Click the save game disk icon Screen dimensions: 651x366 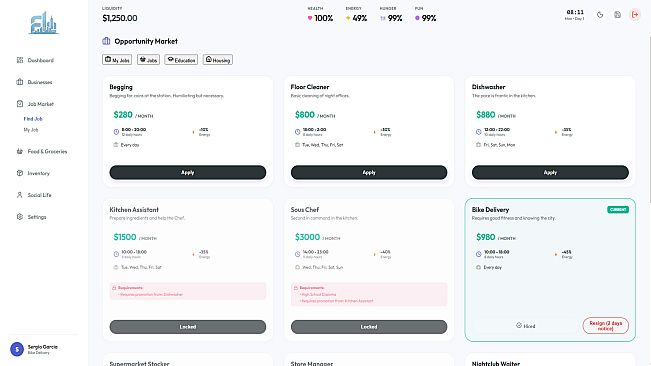(617, 15)
